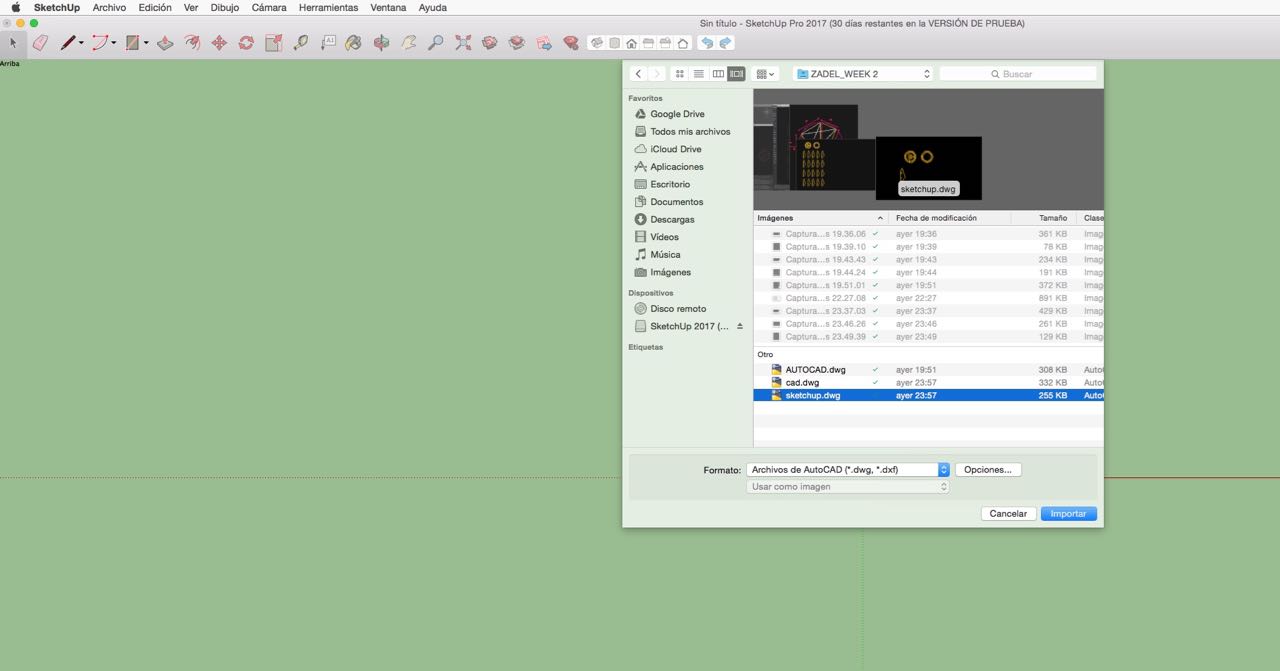This screenshot has height=671, width=1280.
Task: Sort by Fecha de modificación column
Action: coord(950,218)
